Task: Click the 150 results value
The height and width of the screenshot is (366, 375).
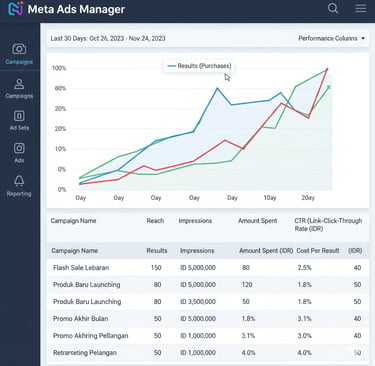Action: coord(156,268)
